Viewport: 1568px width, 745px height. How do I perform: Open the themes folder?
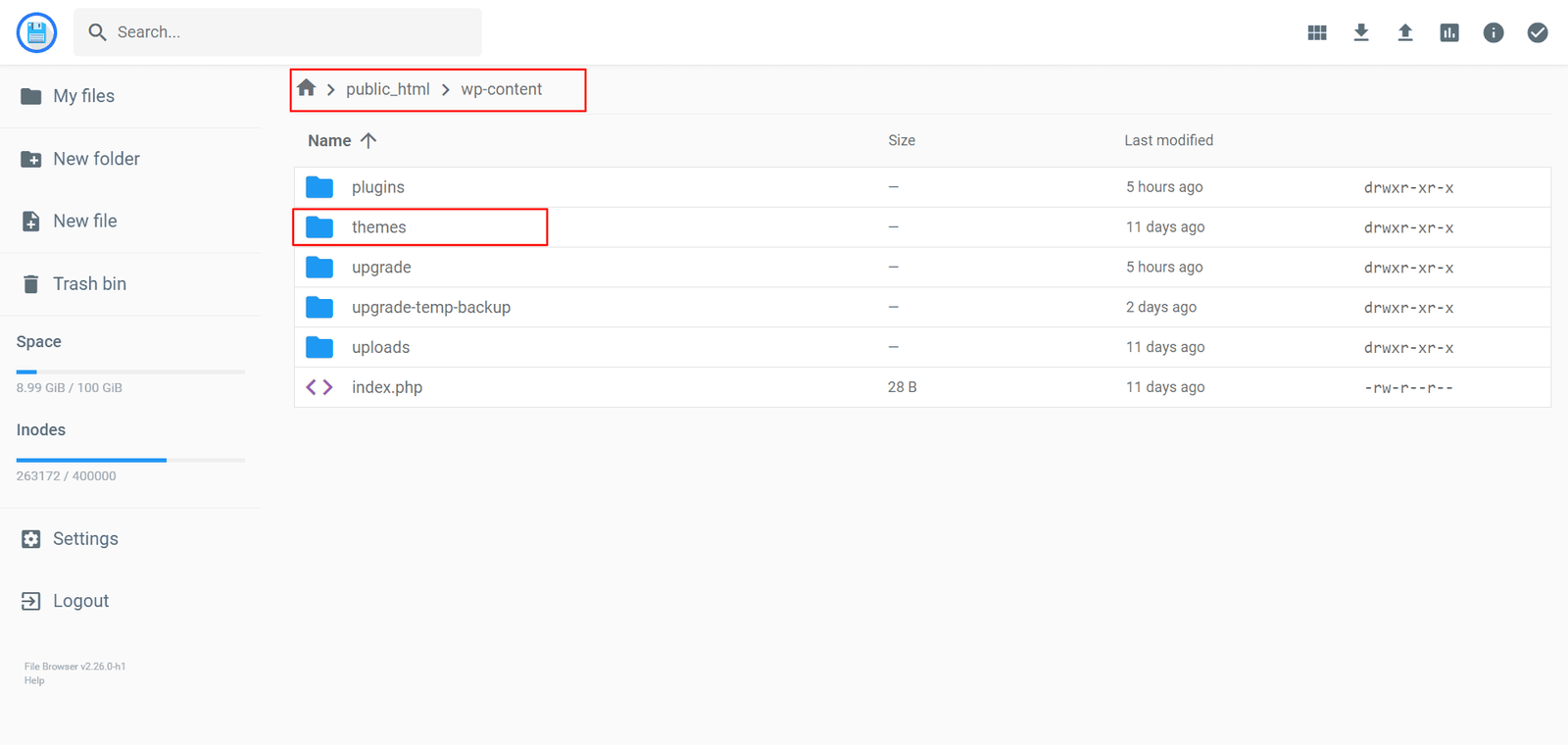click(378, 227)
